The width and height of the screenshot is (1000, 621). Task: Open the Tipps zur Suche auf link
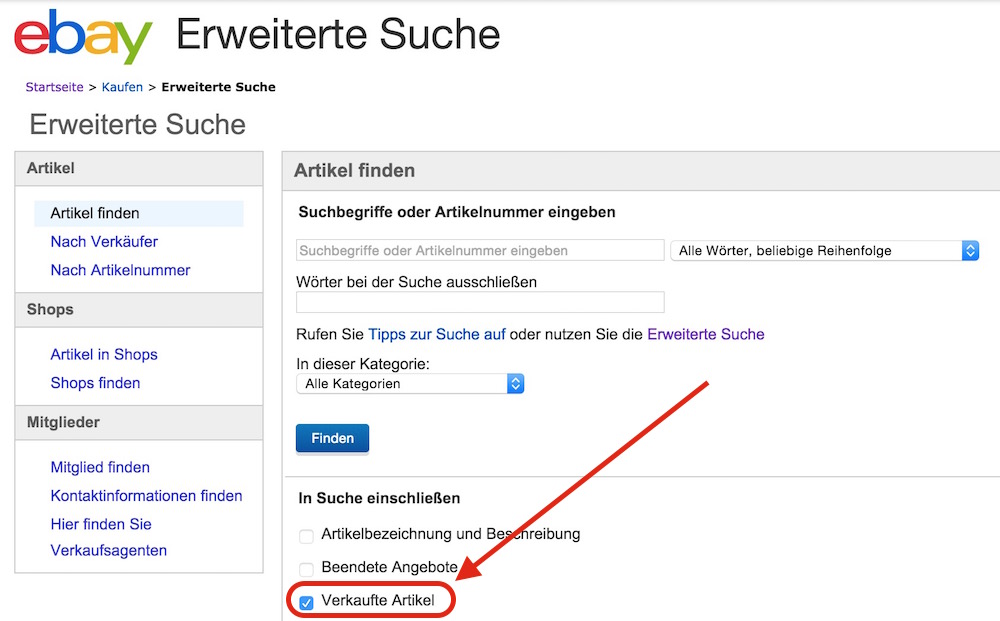pos(437,335)
